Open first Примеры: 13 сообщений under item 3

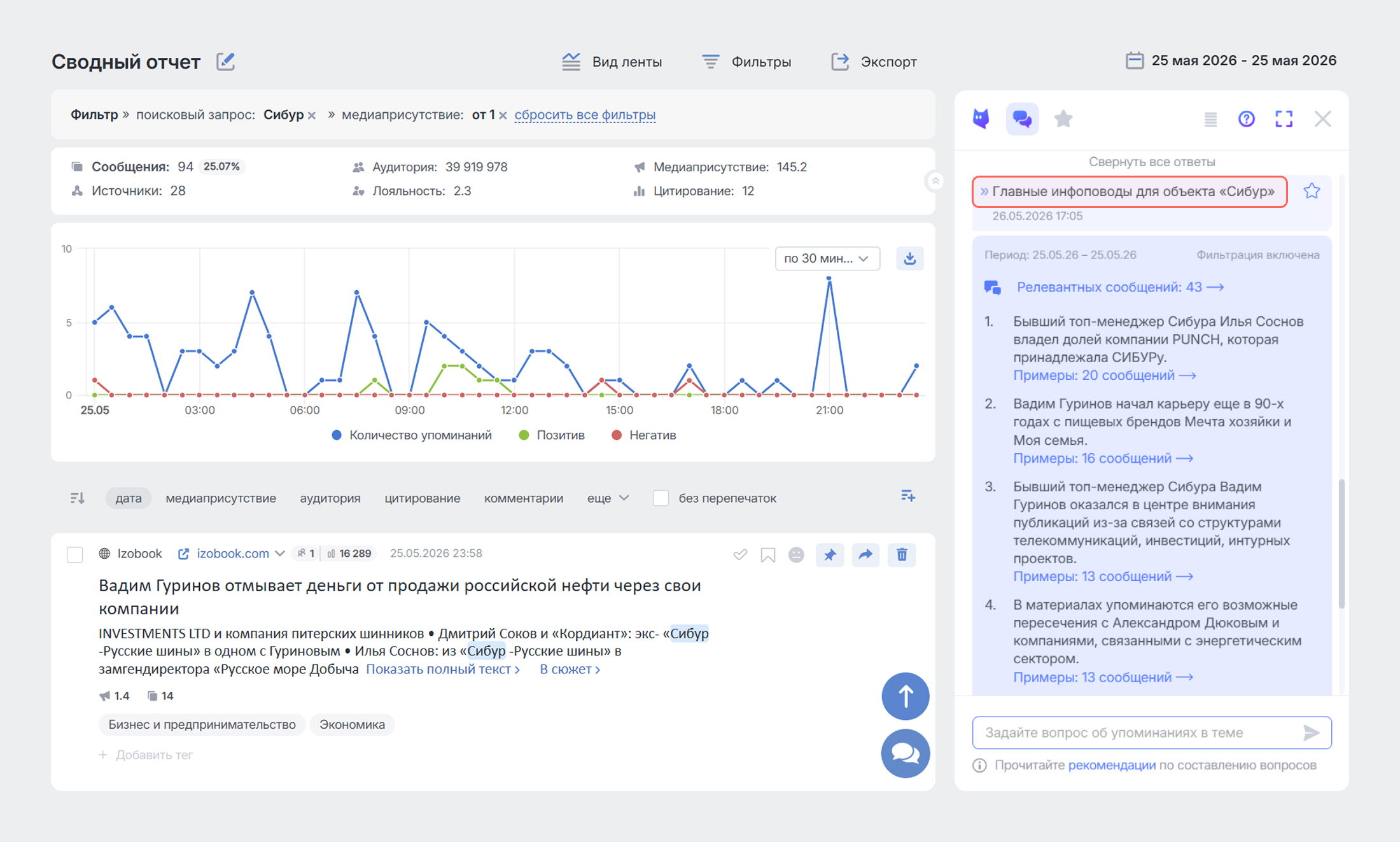1103,577
